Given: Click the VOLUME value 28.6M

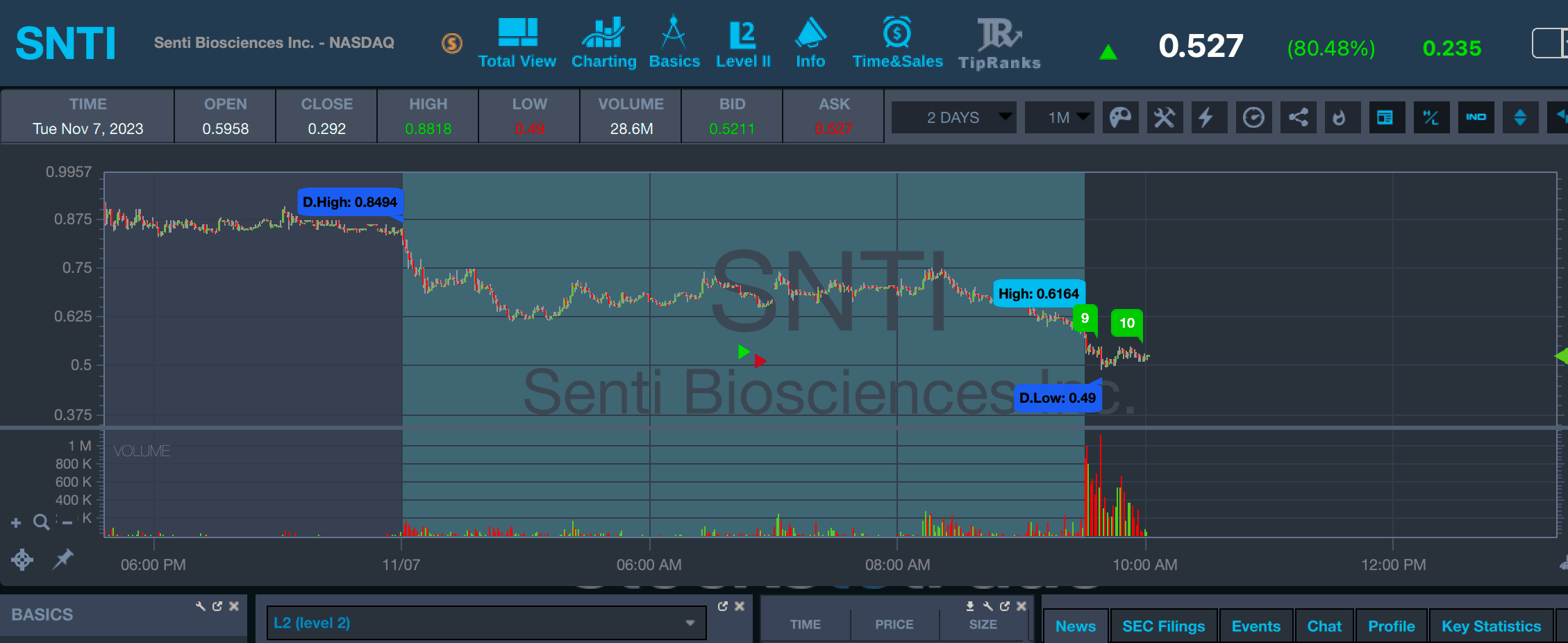Looking at the screenshot, I should tap(631, 129).
